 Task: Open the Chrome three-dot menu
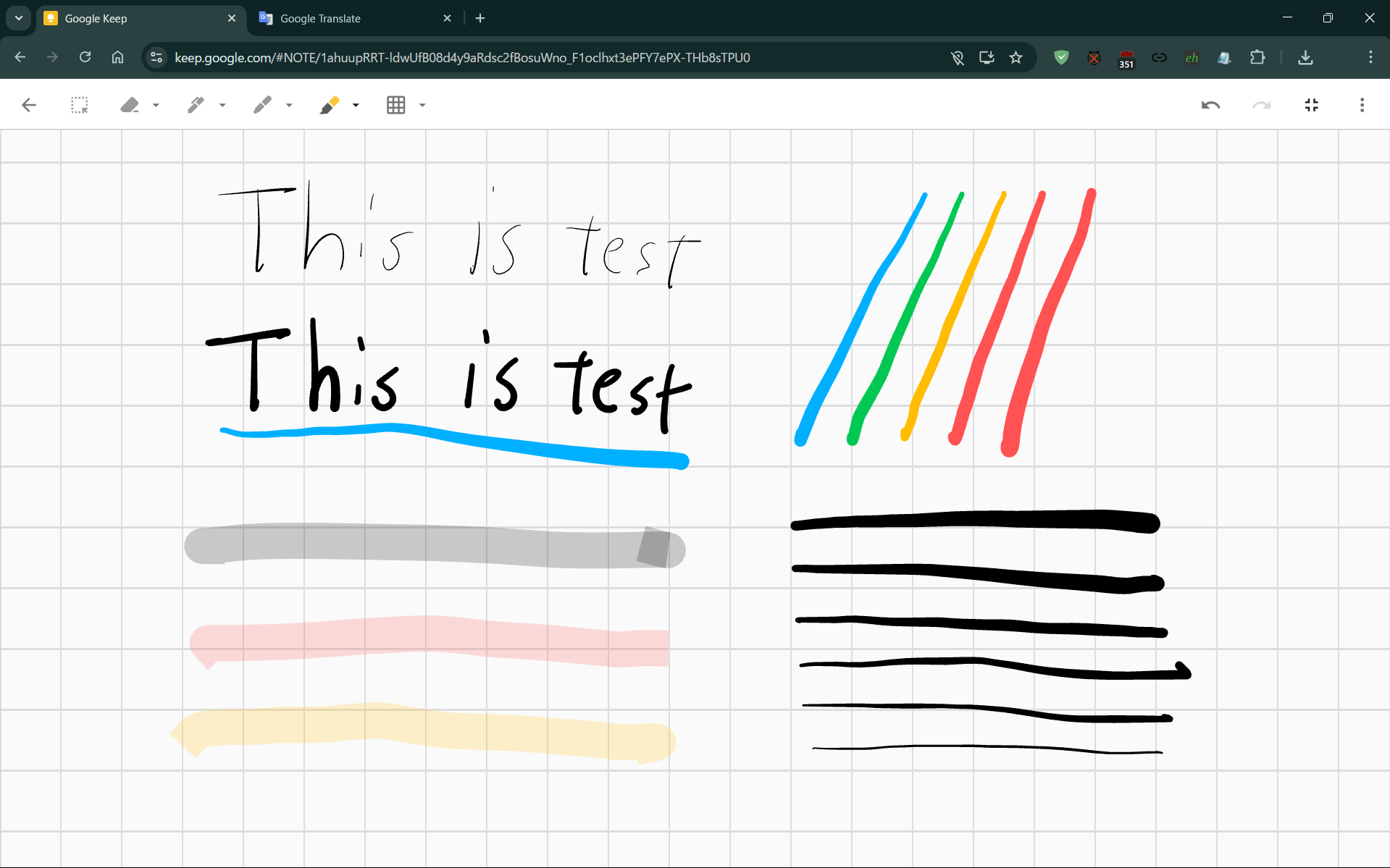[1370, 57]
